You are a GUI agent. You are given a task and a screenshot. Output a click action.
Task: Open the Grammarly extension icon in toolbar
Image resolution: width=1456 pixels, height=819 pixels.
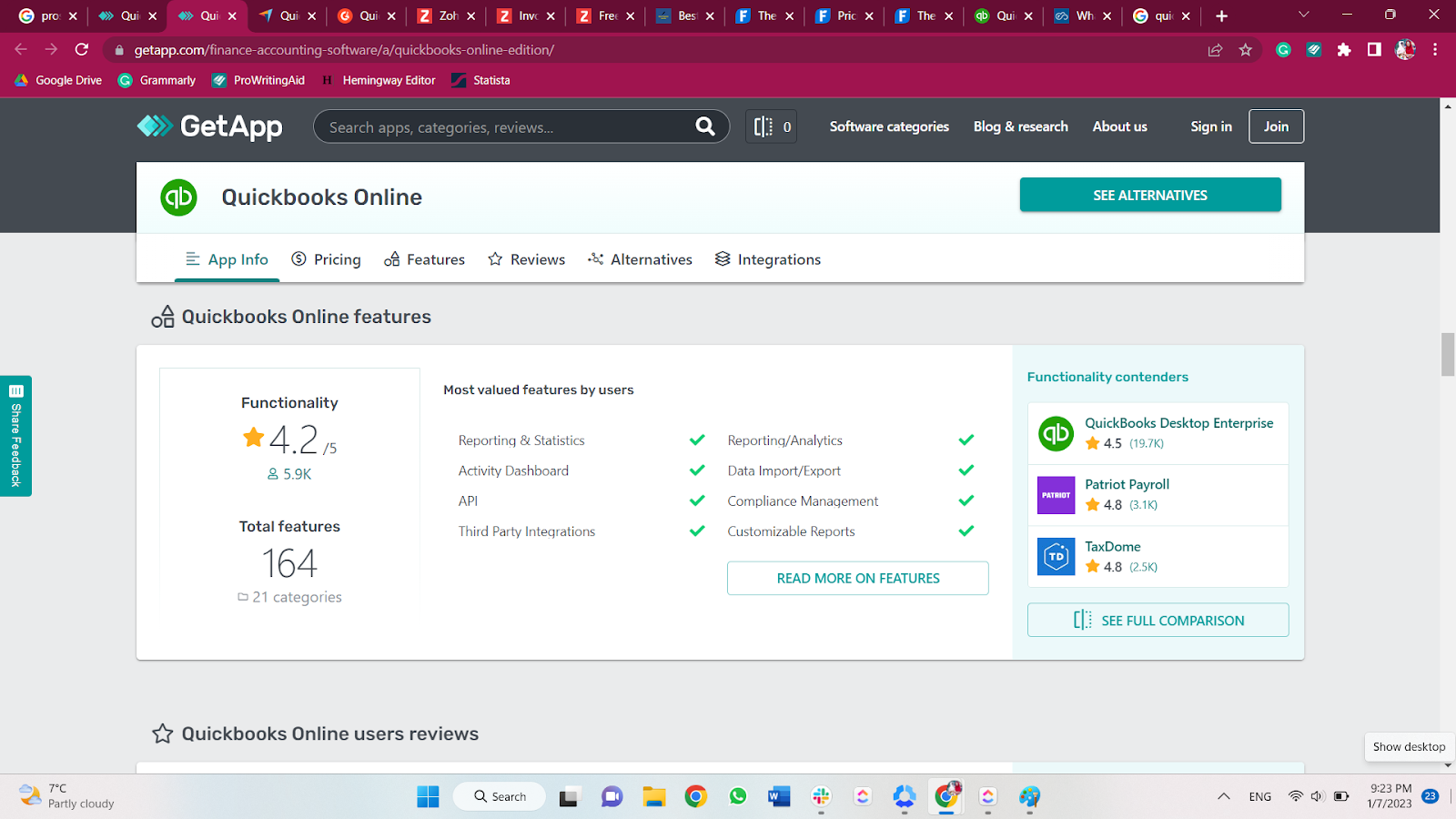click(x=1284, y=50)
